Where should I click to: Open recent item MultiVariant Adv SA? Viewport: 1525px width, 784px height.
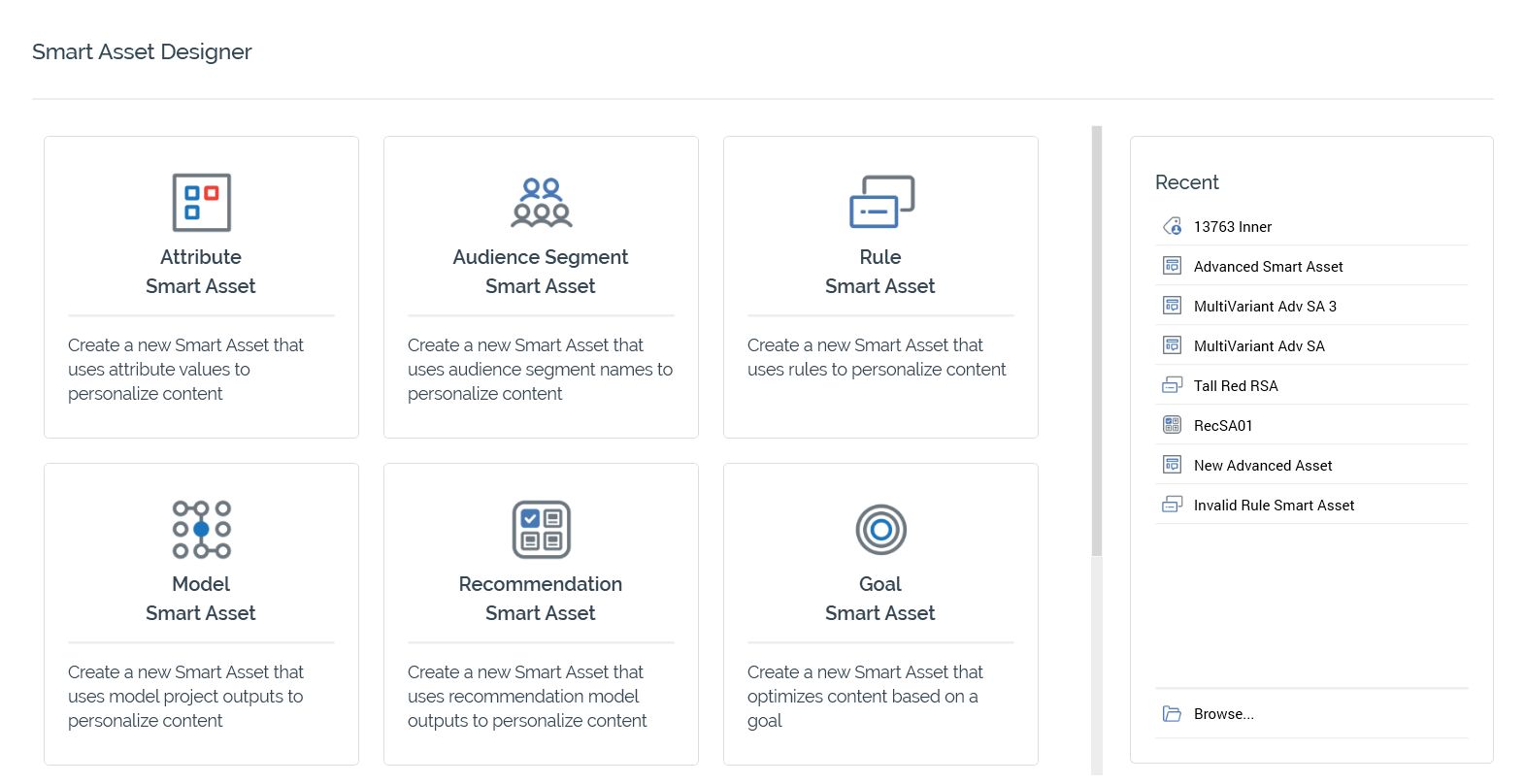(1258, 346)
